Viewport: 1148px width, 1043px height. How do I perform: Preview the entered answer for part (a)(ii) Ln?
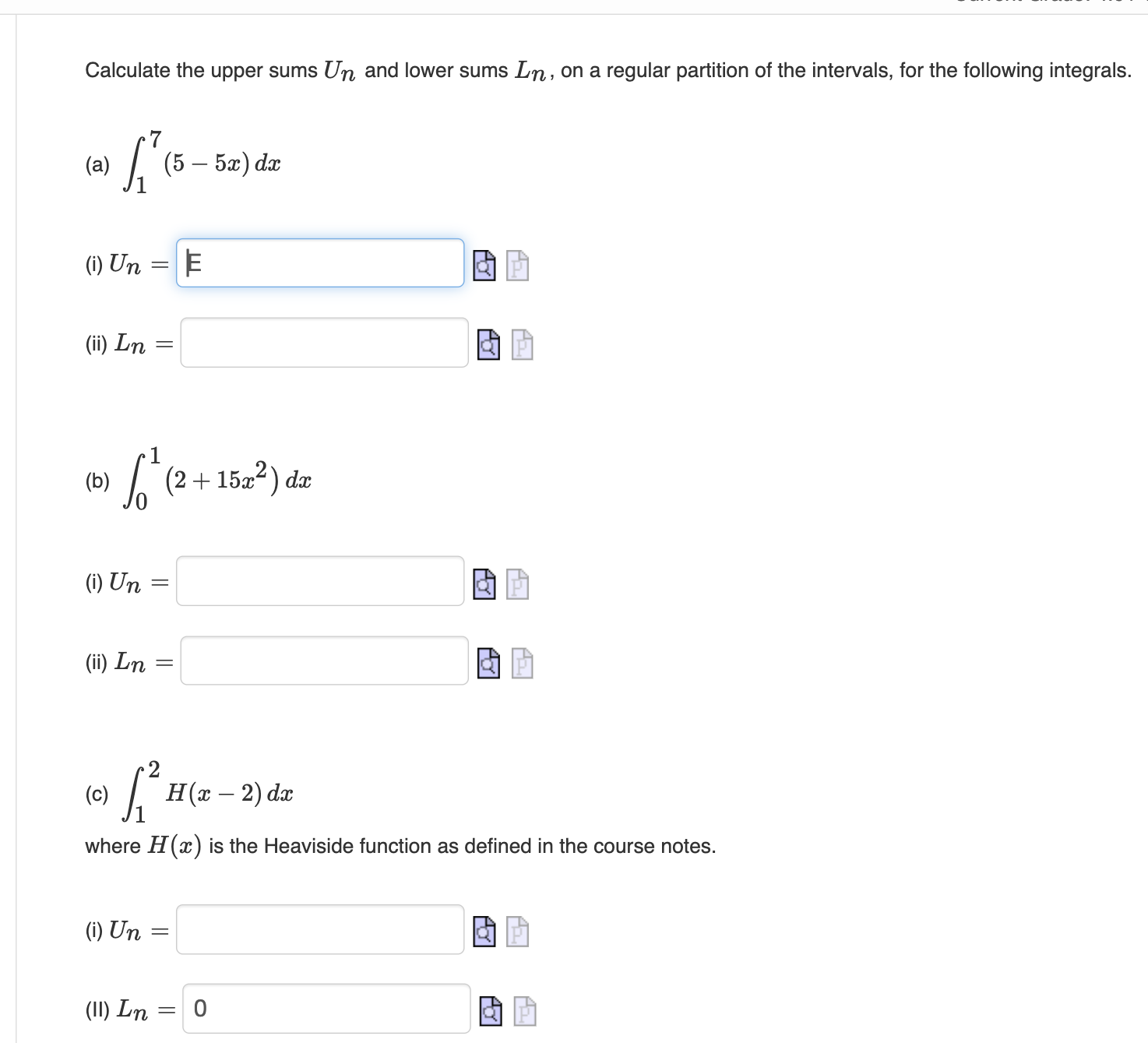(x=488, y=346)
